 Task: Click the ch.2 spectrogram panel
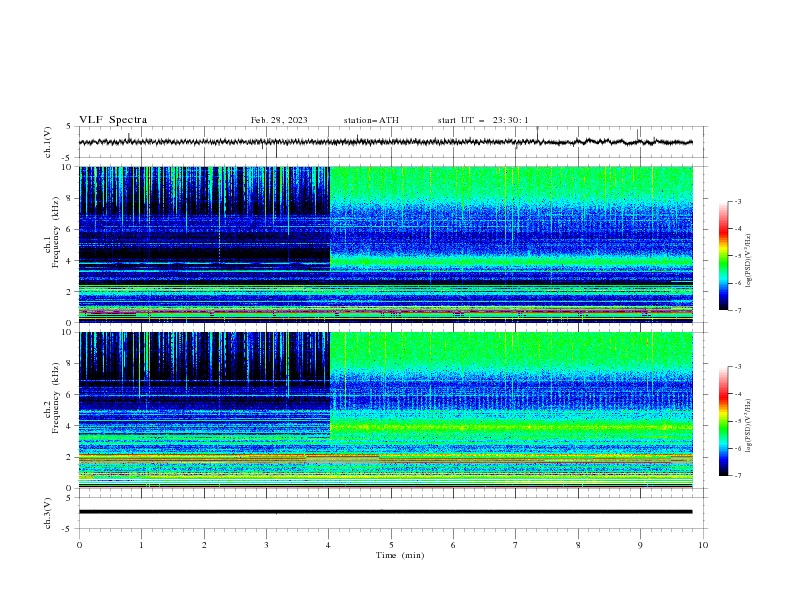click(x=385, y=410)
